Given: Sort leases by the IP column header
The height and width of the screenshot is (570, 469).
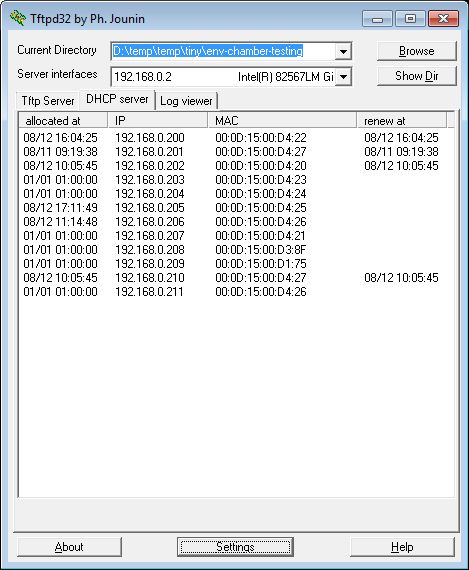Looking at the screenshot, I should click(x=158, y=120).
